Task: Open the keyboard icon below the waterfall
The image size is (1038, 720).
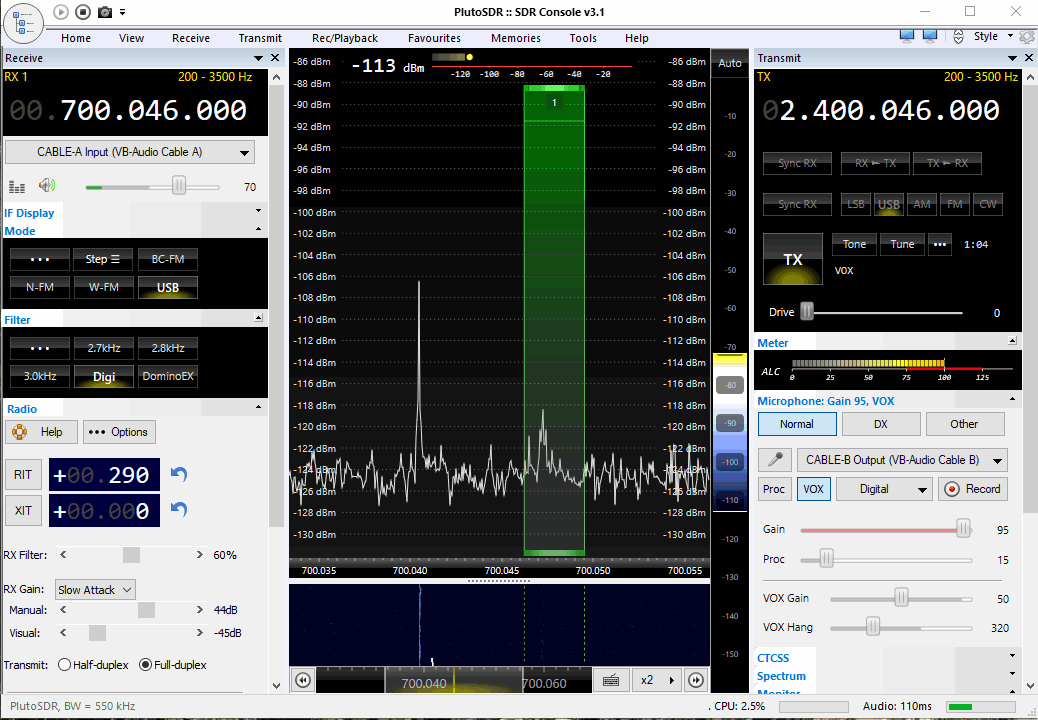Action: click(611, 680)
